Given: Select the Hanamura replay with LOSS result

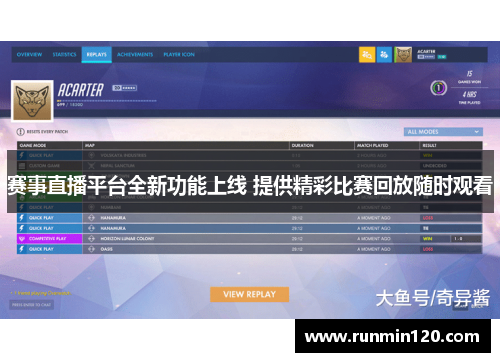Looking at the screenshot, I should [x=249, y=218].
